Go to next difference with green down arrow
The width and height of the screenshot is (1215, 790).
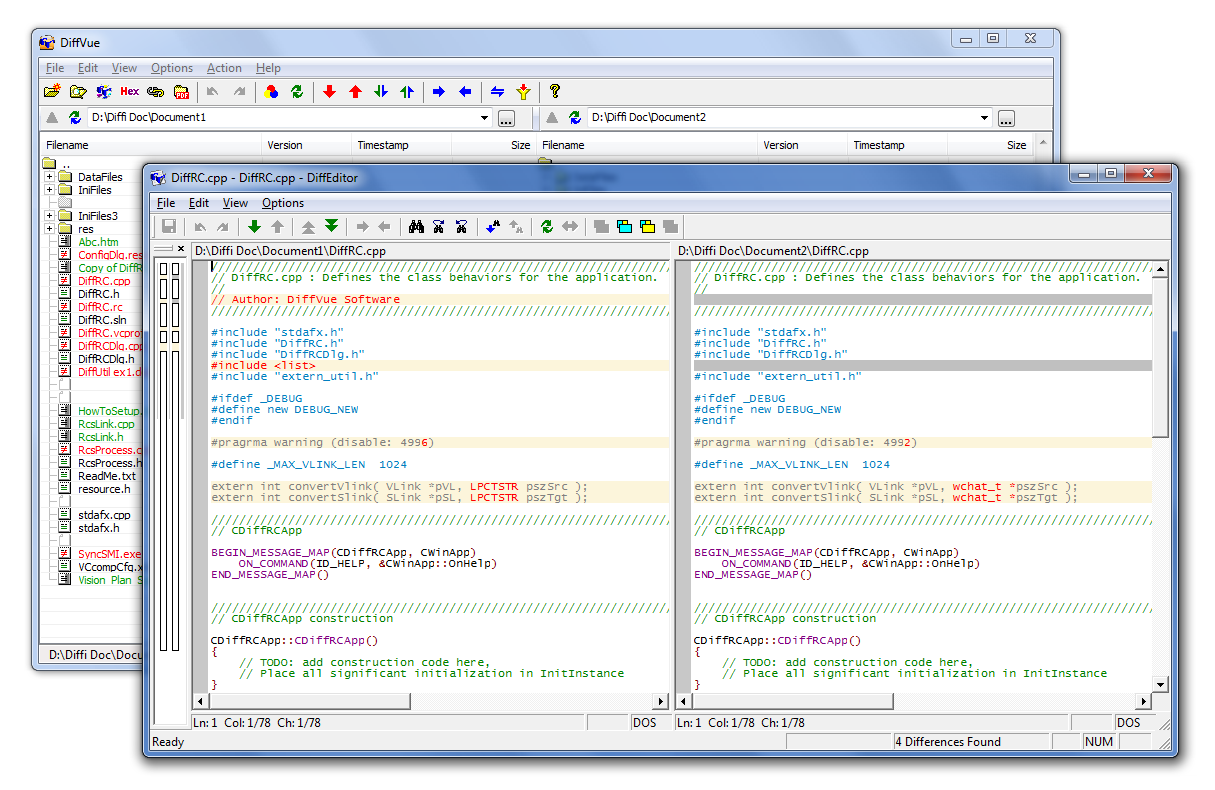pos(254,227)
